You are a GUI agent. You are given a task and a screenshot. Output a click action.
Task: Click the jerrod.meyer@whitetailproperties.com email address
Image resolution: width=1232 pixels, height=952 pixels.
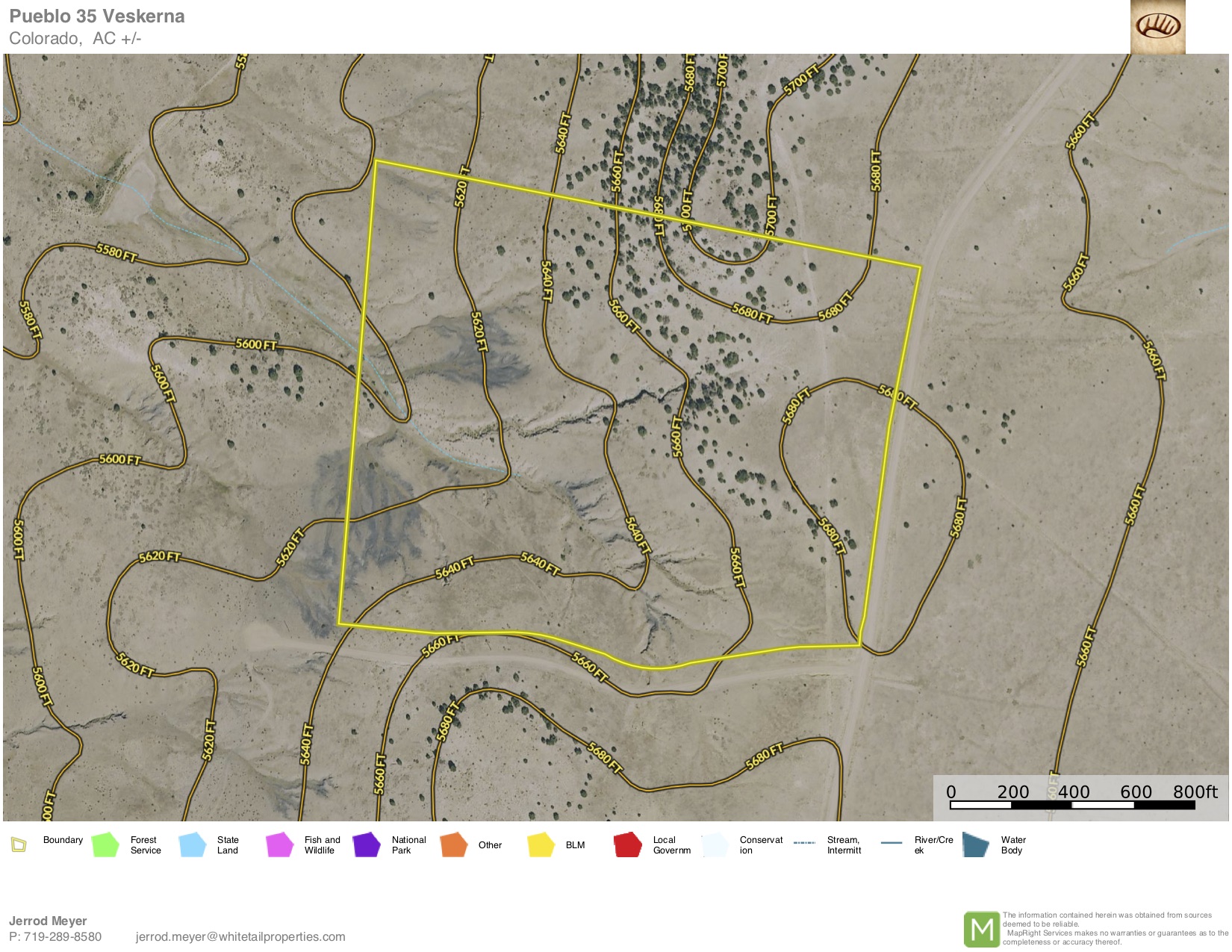[x=240, y=936]
